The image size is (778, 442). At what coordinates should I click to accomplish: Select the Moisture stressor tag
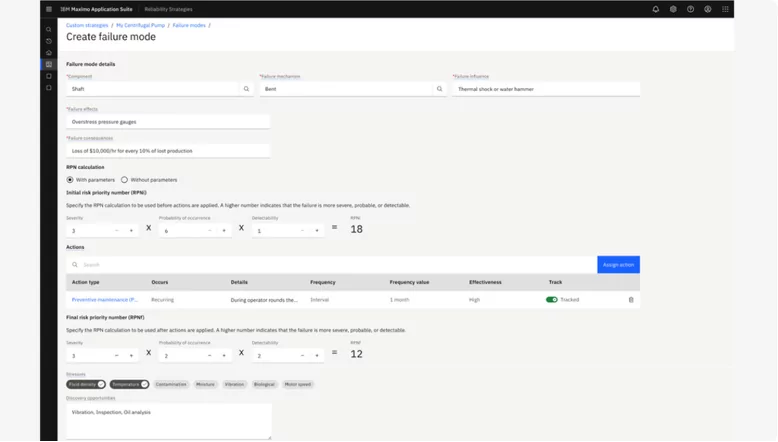[x=205, y=384]
